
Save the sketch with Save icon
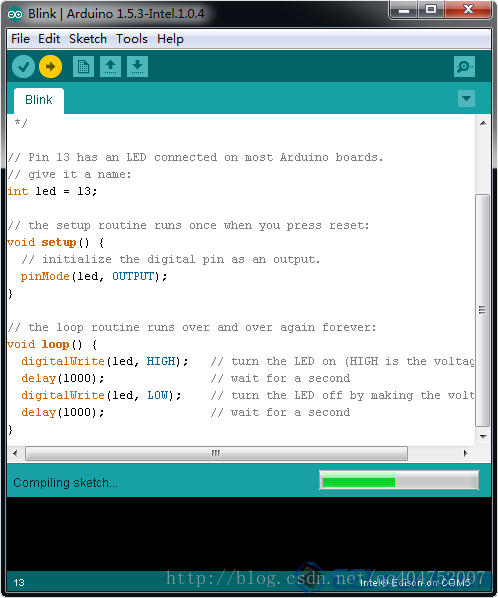tap(137, 67)
